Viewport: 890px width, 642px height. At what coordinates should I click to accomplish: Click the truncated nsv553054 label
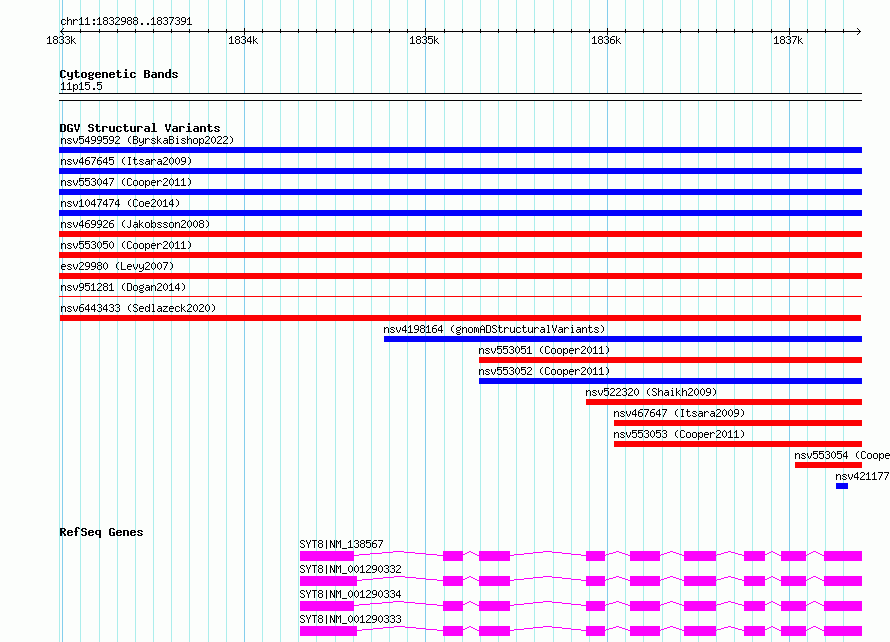[842, 455]
